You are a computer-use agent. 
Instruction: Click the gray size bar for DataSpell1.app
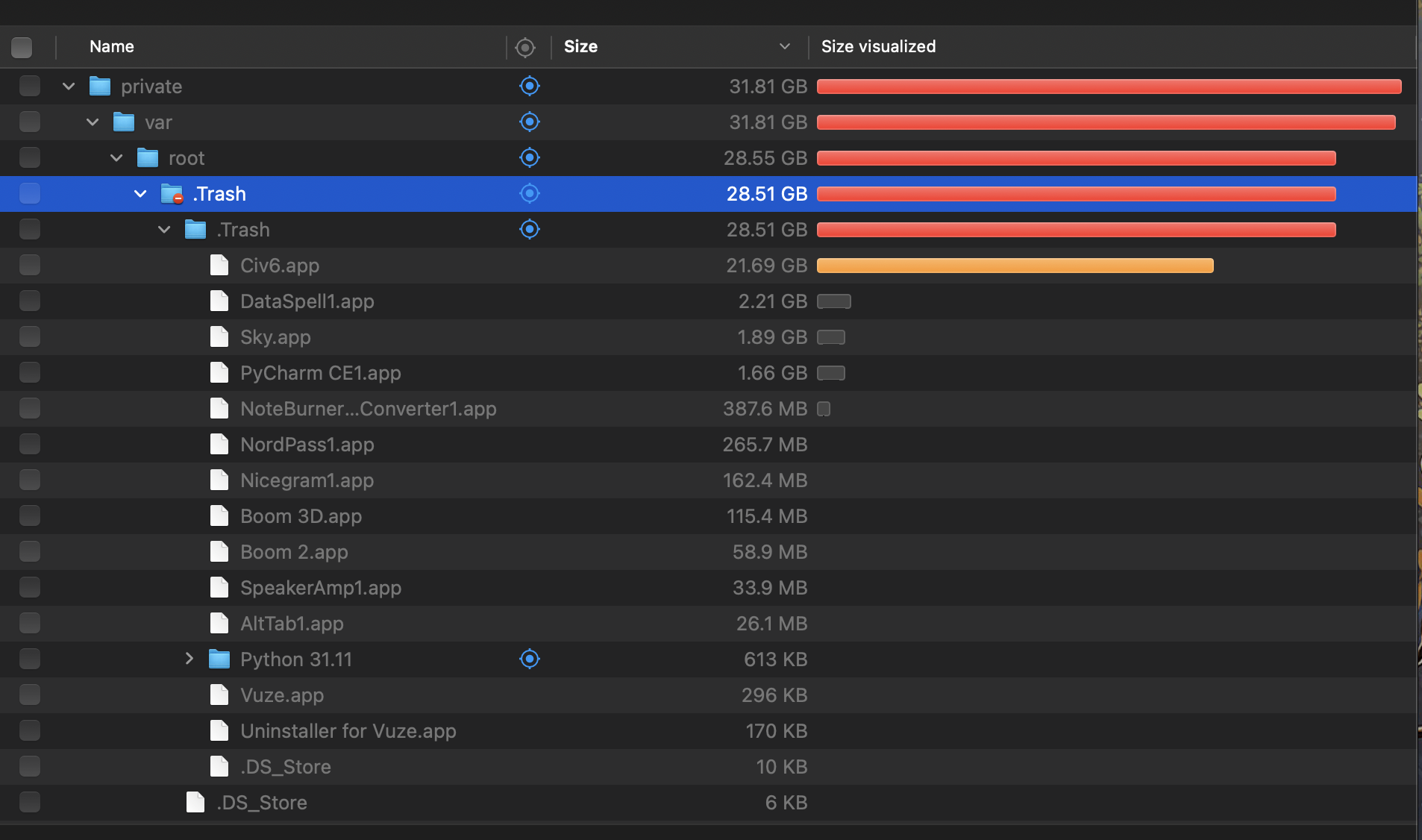pos(834,301)
